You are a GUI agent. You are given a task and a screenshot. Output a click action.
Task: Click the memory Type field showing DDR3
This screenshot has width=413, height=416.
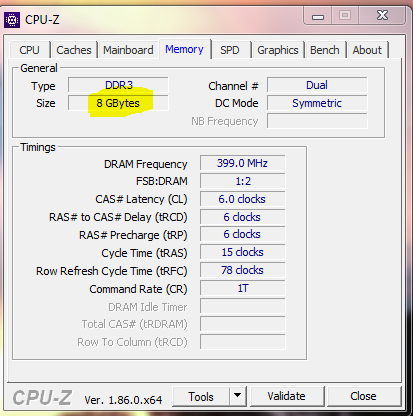coord(118,85)
